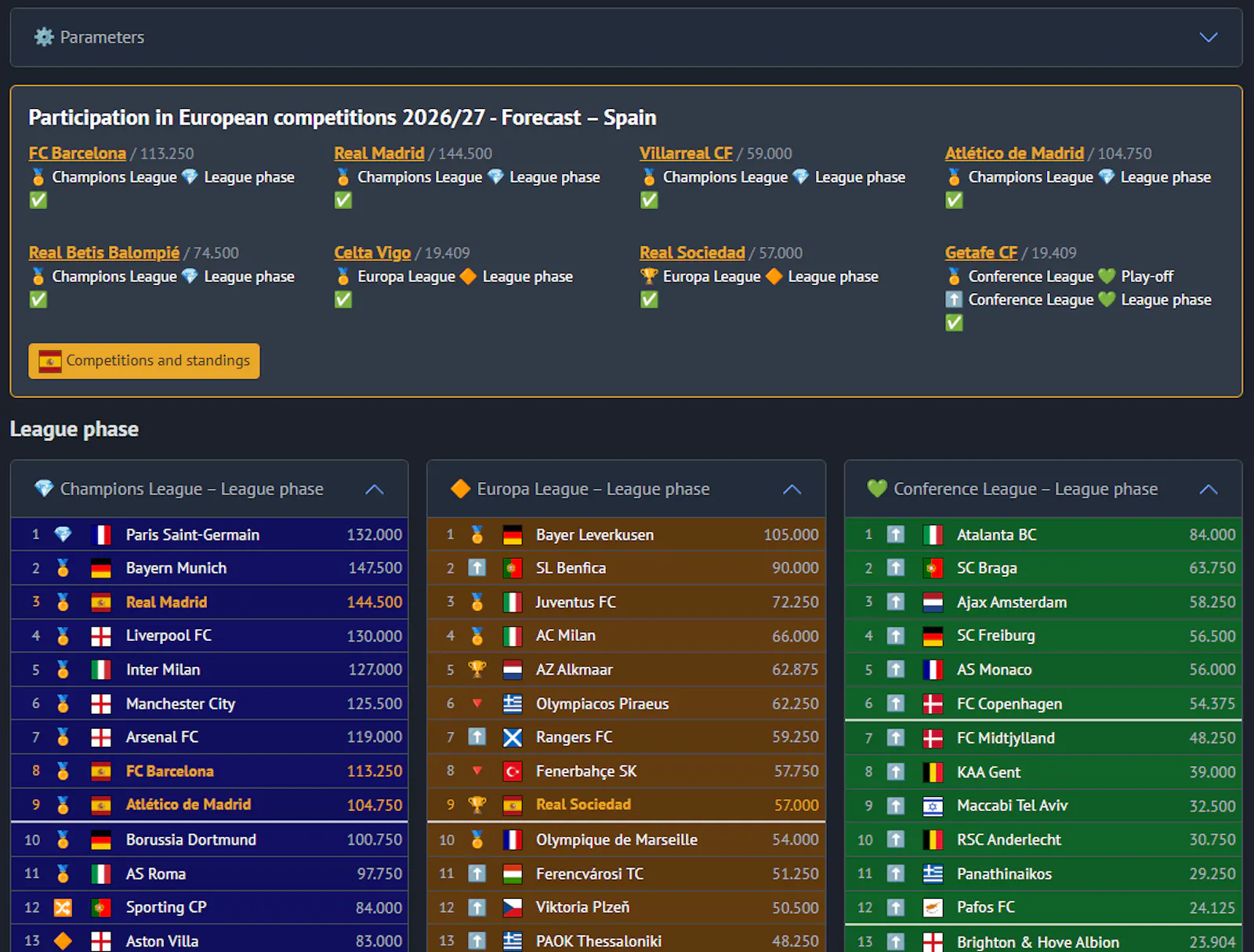1254x952 pixels.
Task: Collapse Europa League league phase table
Action: point(792,489)
